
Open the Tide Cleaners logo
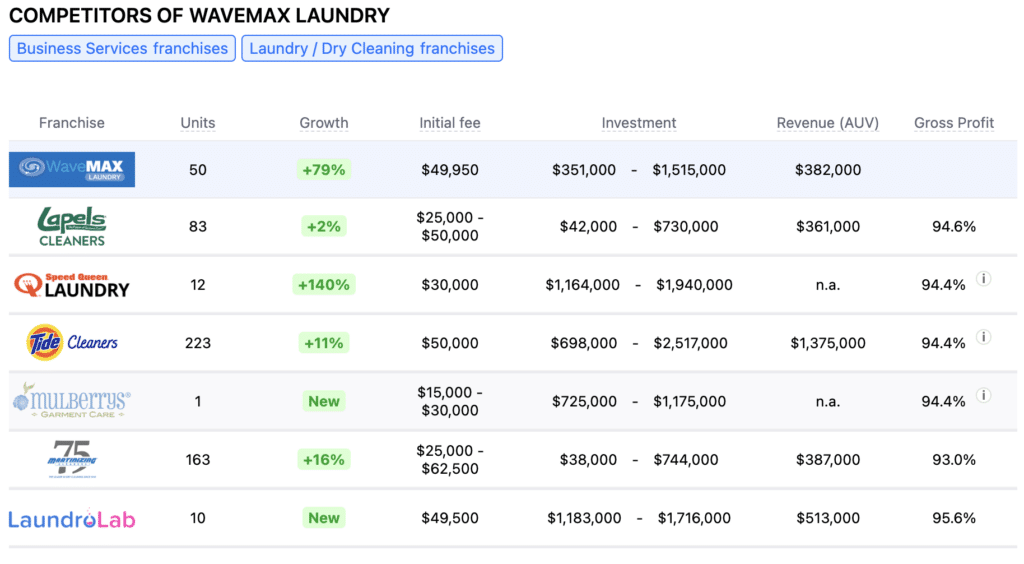(x=72, y=342)
